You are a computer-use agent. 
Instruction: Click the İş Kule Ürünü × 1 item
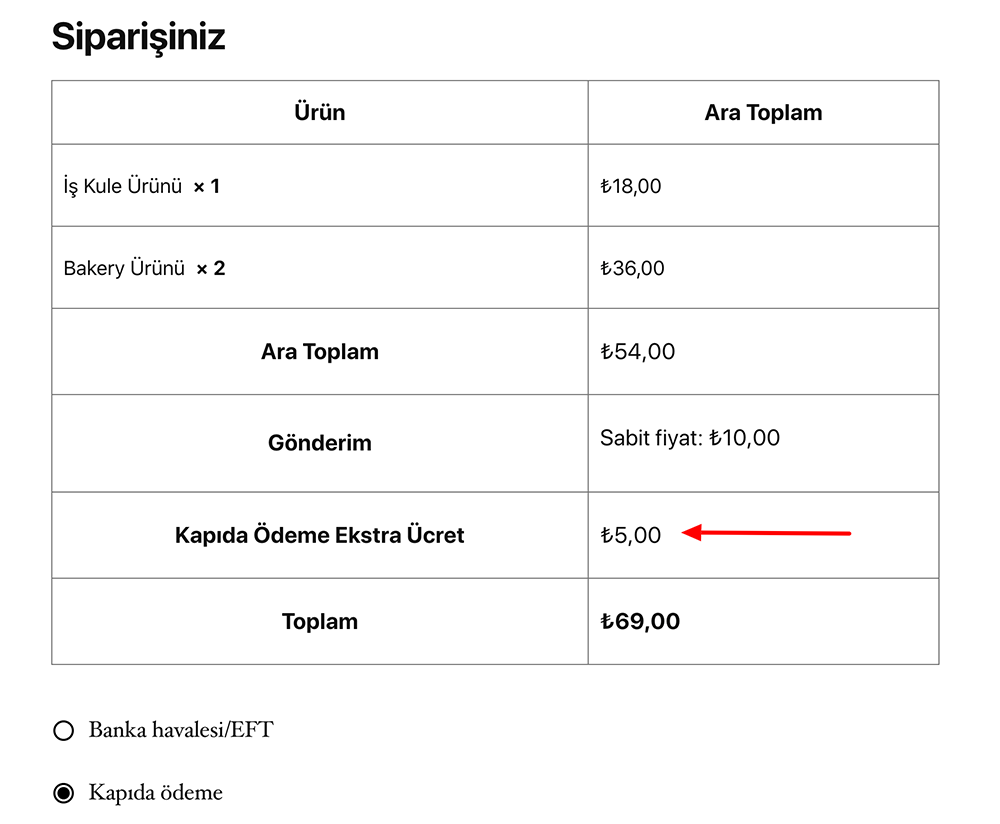141,186
